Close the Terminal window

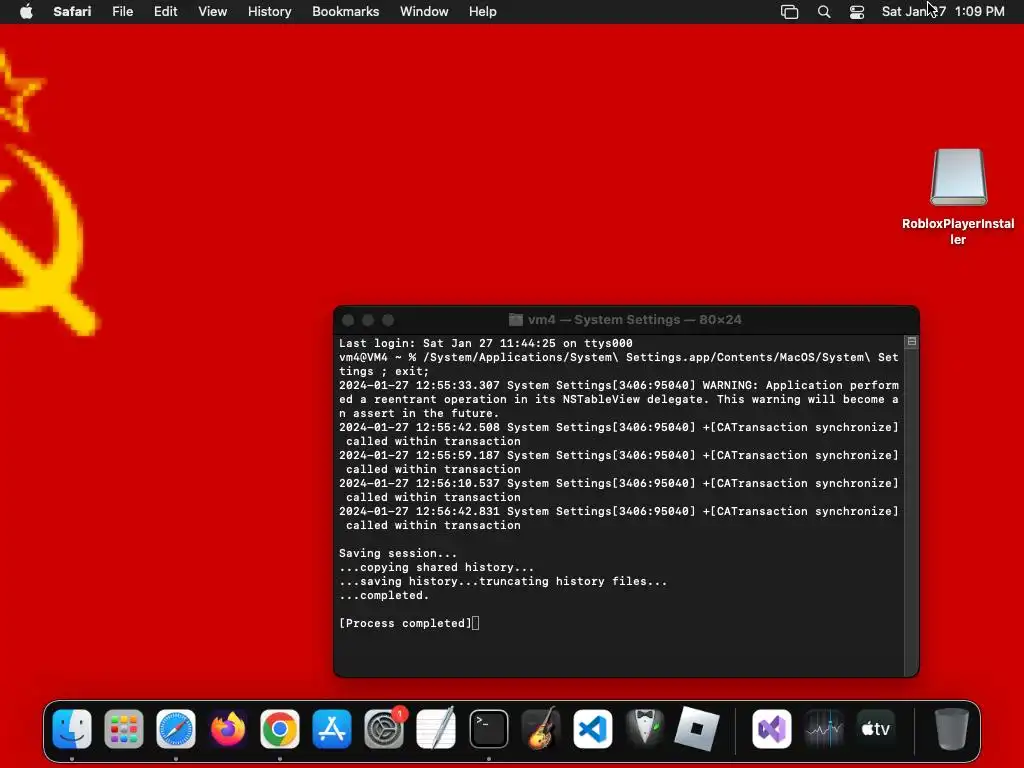[348, 320]
